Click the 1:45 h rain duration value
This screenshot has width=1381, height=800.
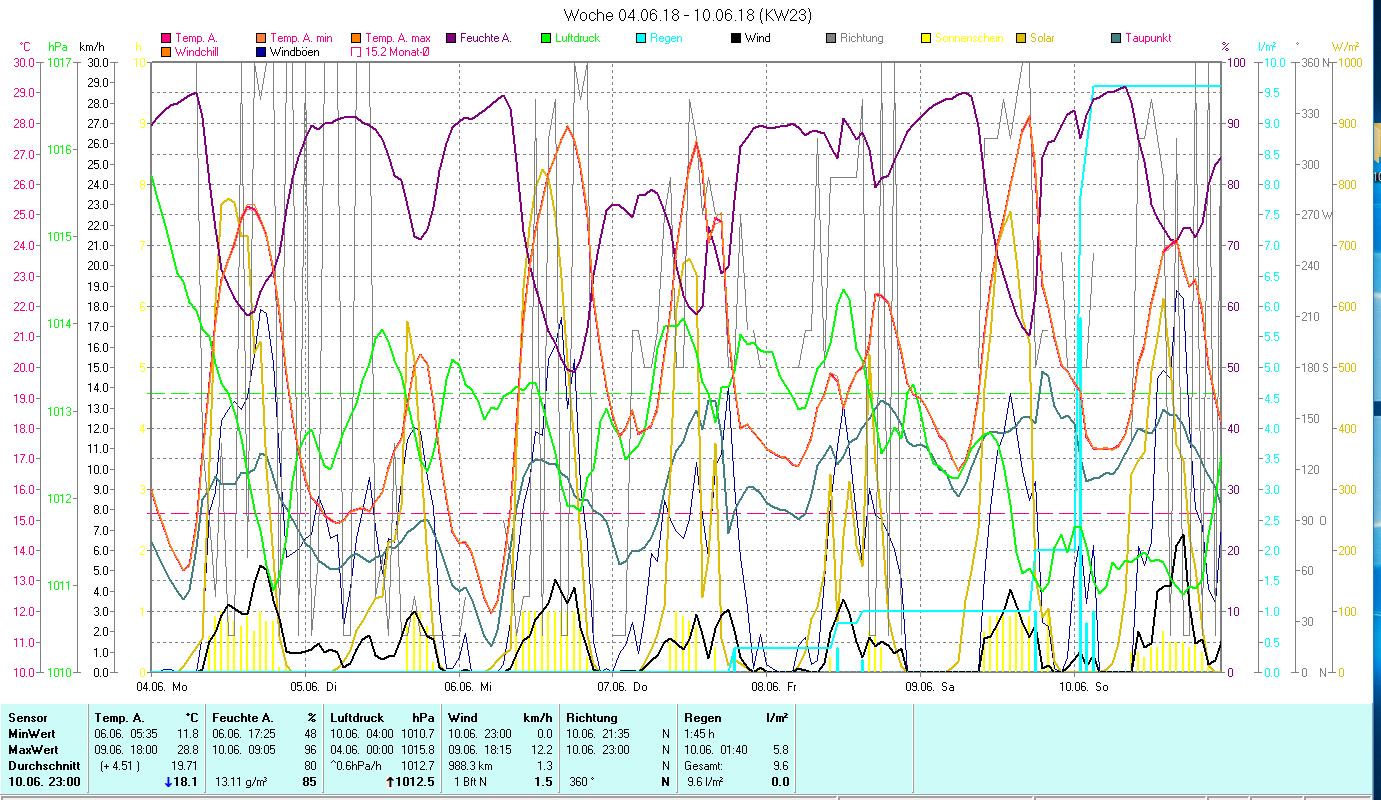click(x=701, y=734)
